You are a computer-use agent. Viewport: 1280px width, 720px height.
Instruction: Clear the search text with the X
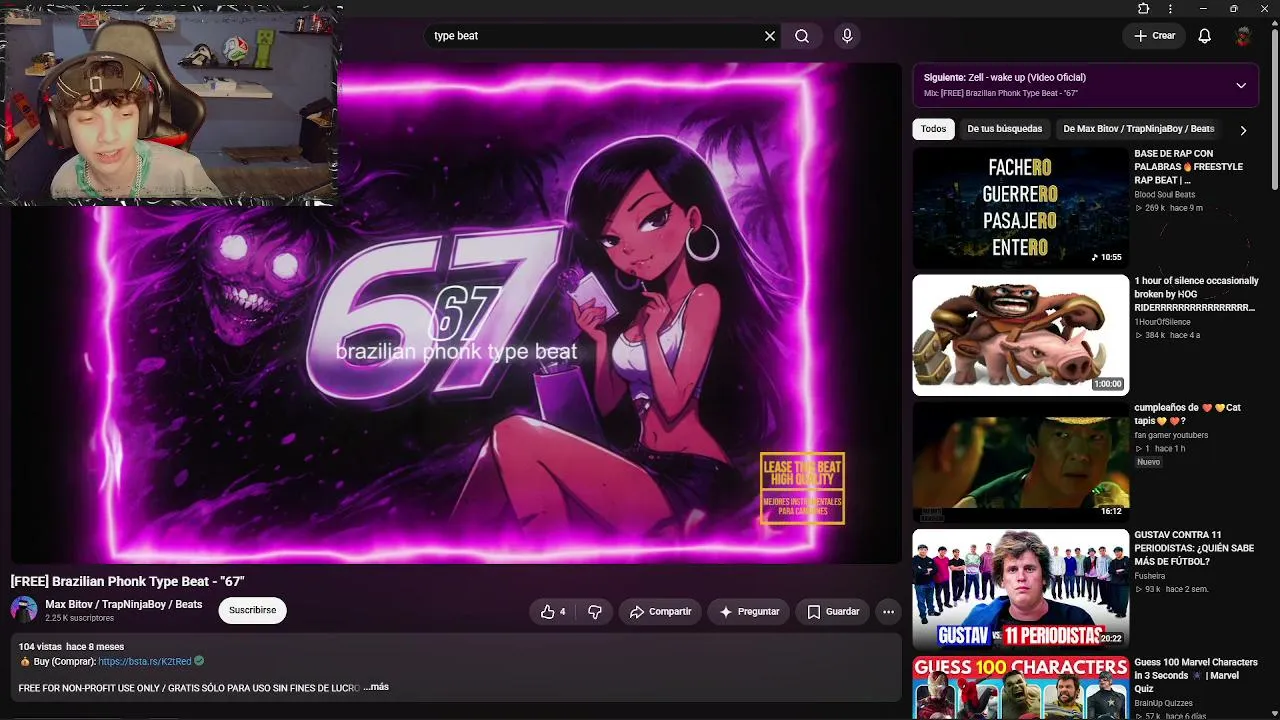click(x=770, y=36)
